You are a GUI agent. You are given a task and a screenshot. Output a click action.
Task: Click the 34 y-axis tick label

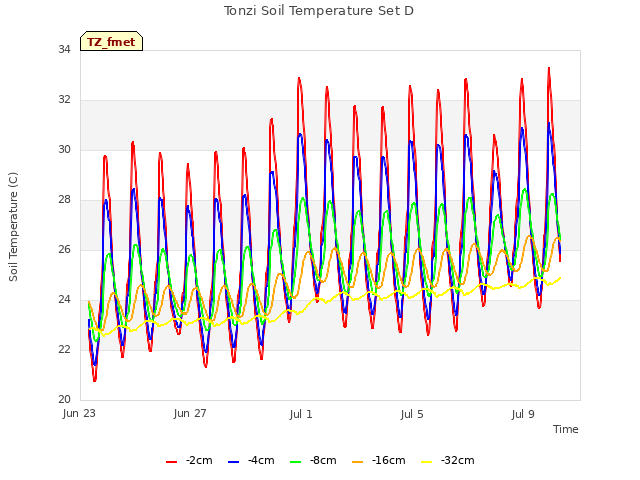click(x=64, y=49)
